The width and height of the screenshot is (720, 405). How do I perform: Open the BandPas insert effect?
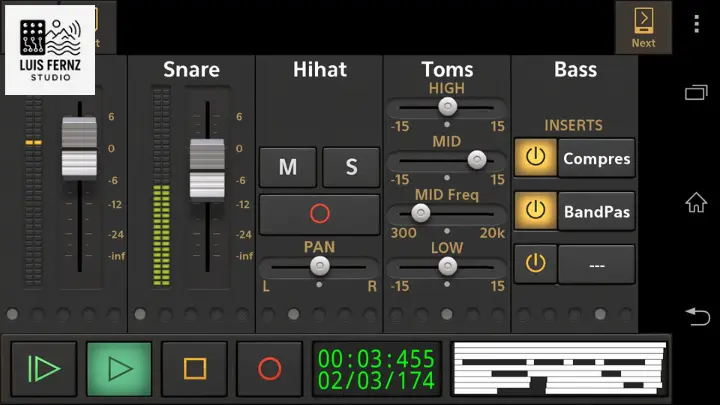(x=596, y=211)
